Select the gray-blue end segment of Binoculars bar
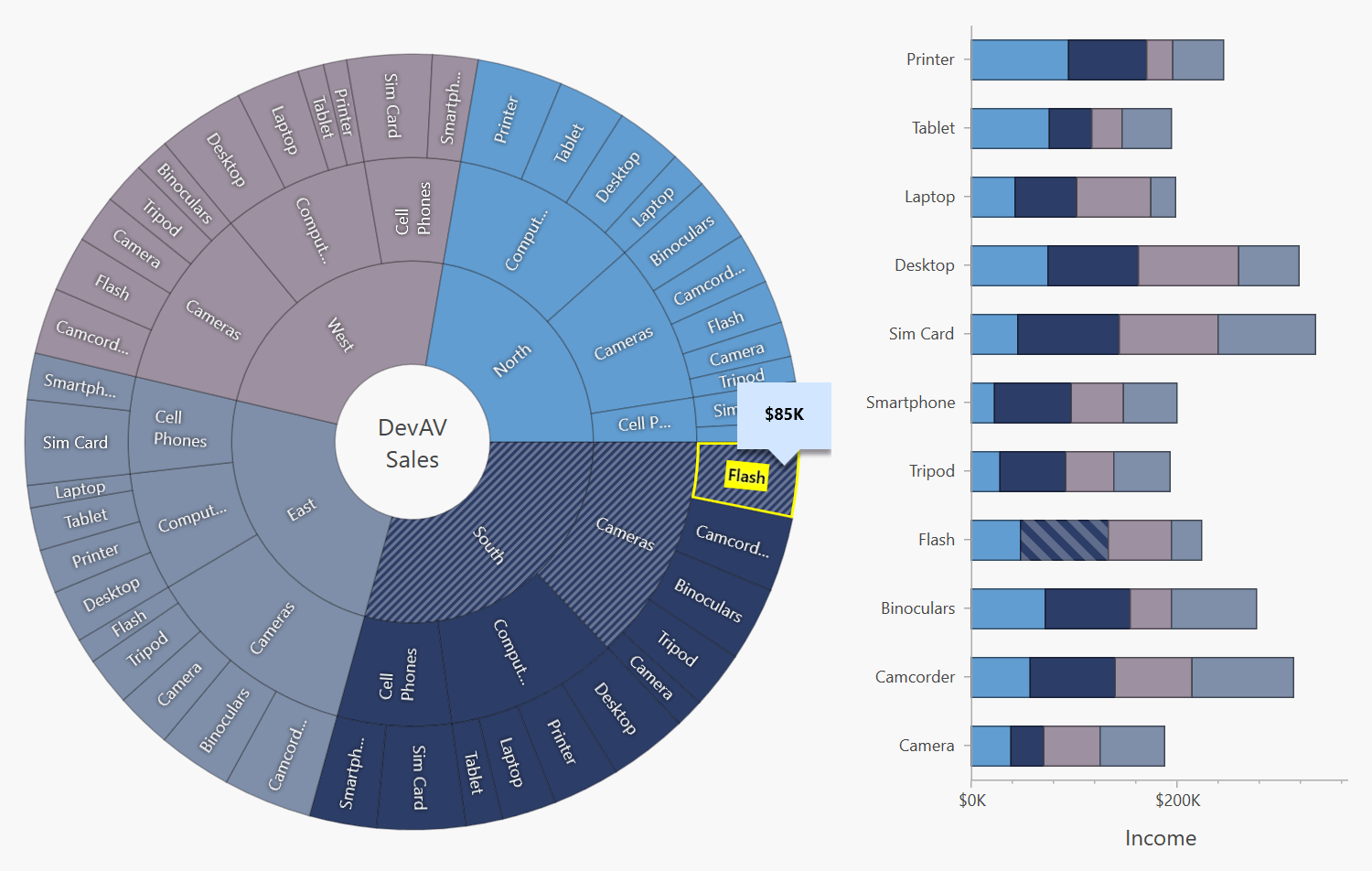 click(x=1214, y=608)
